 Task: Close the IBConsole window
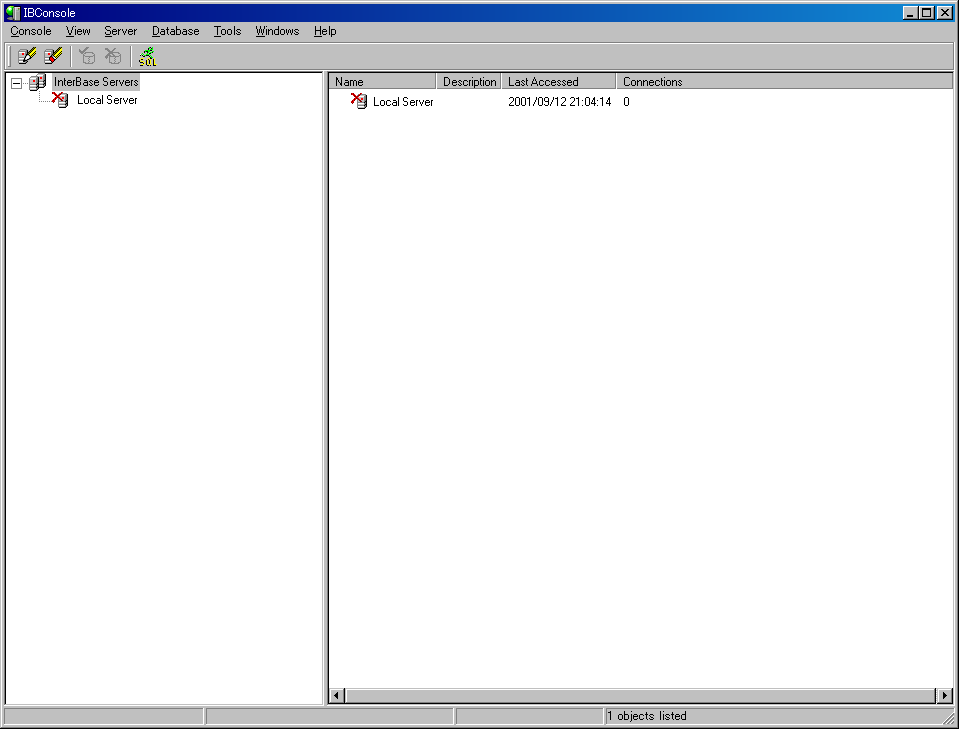pyautogui.click(x=945, y=13)
